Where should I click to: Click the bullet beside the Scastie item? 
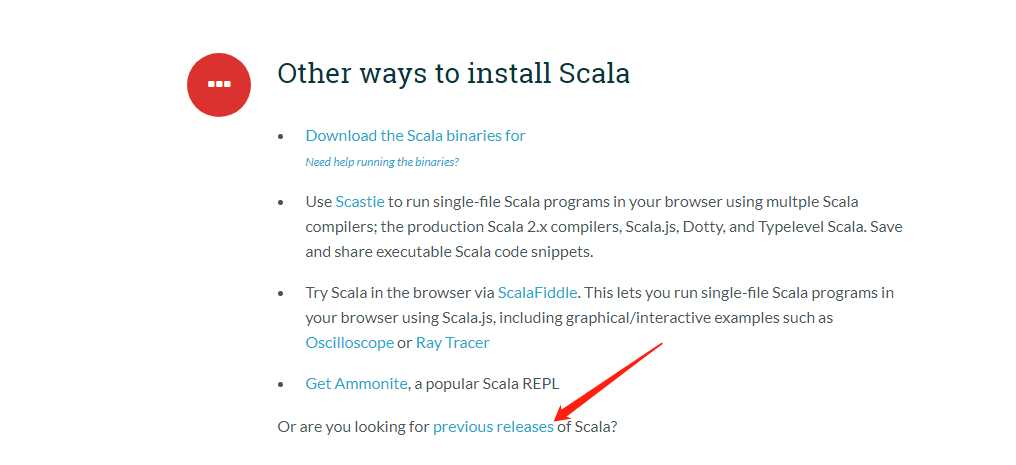(x=281, y=202)
